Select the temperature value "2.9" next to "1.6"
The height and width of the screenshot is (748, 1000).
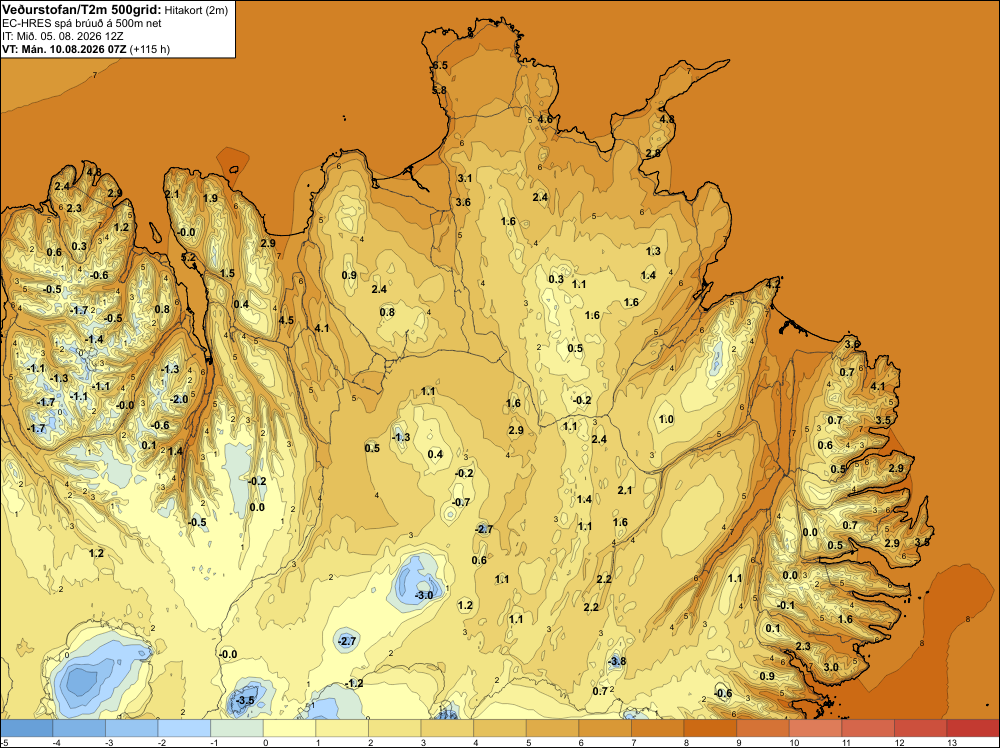coord(516,430)
